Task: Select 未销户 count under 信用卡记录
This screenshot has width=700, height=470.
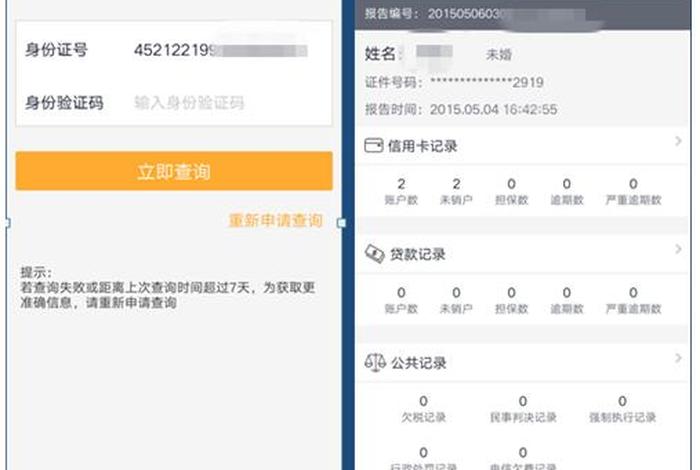Action: coord(456,191)
